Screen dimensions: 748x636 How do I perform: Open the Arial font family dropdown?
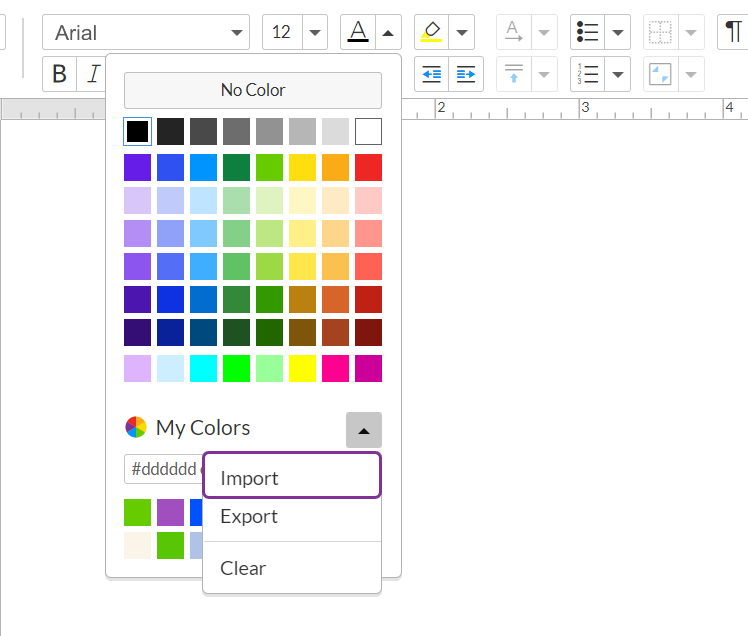(146, 32)
